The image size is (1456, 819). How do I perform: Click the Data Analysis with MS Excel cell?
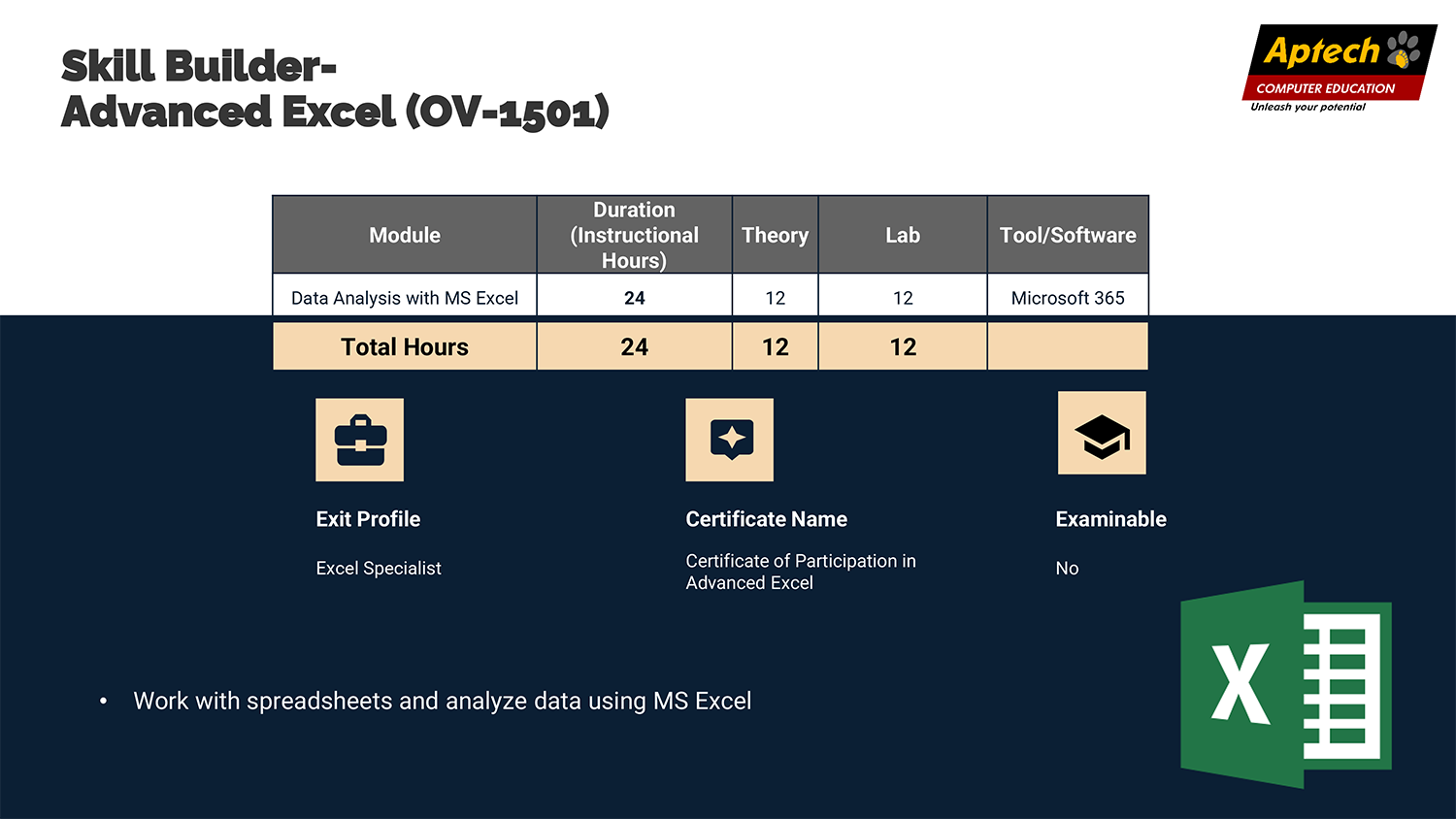click(405, 298)
